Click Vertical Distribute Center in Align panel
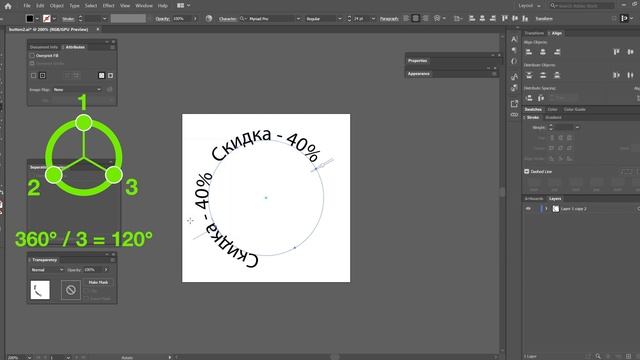 click(x=543, y=75)
